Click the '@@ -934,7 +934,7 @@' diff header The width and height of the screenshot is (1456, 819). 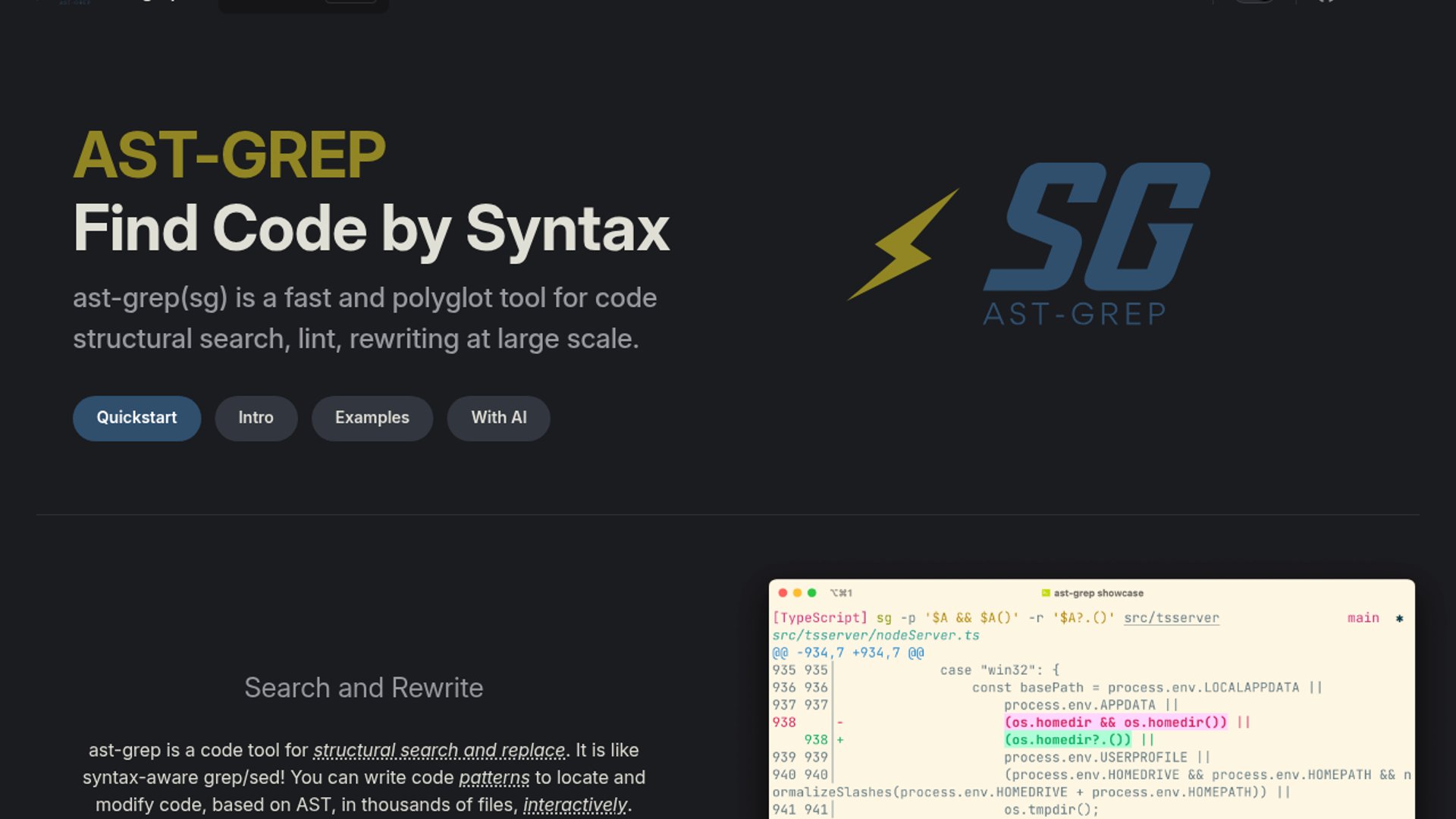(x=848, y=653)
